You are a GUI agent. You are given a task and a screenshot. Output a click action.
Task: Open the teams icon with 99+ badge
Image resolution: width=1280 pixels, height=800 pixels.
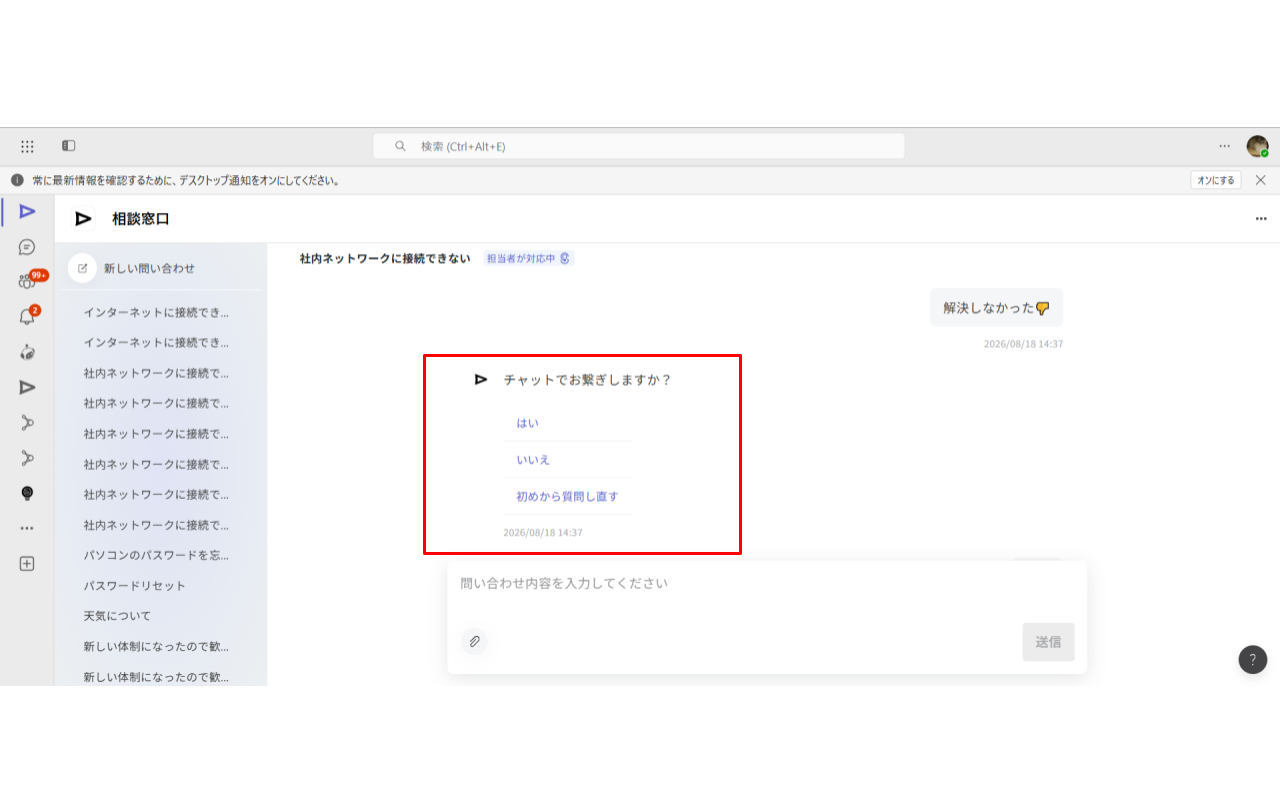27,282
